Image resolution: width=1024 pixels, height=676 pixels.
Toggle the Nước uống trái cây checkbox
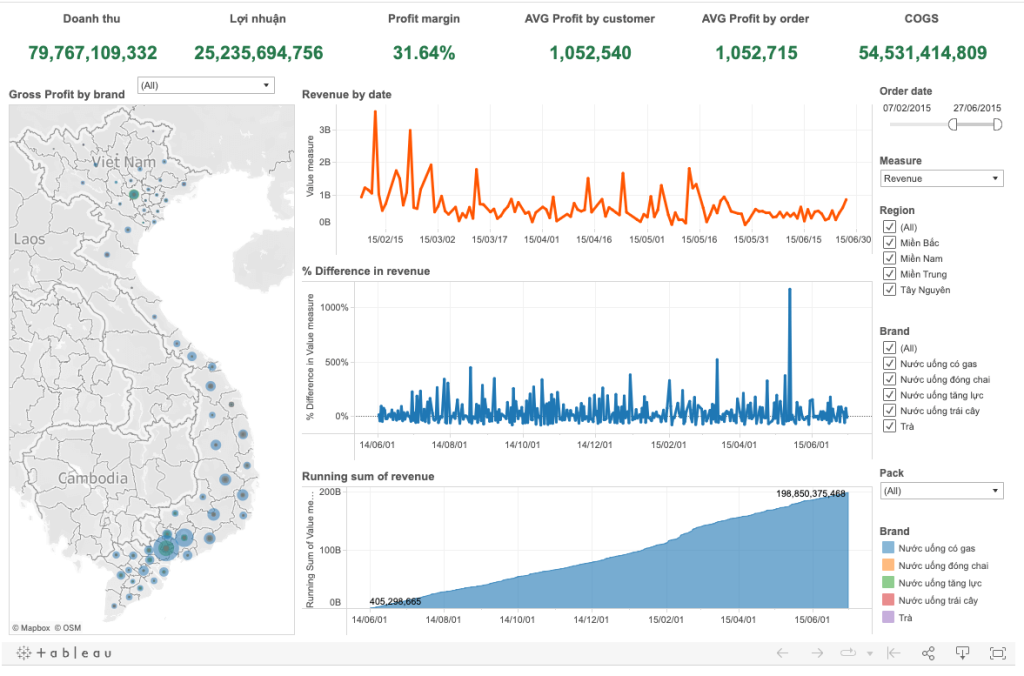pyautogui.click(x=889, y=410)
